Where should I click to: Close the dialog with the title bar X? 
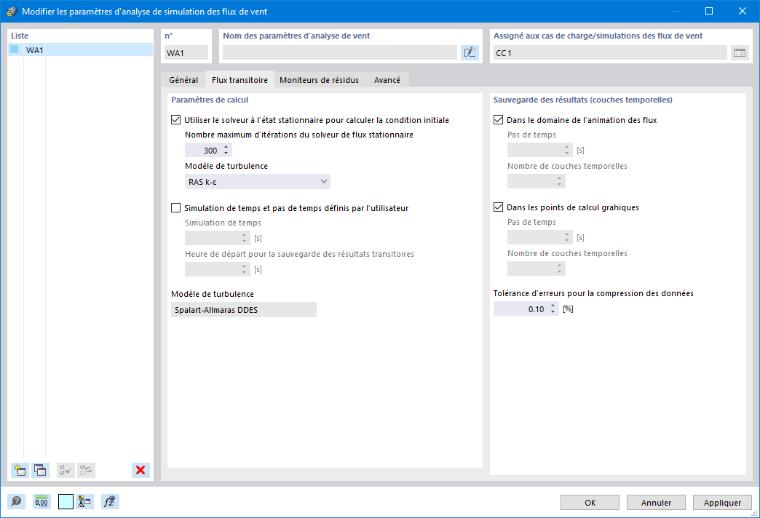742,11
